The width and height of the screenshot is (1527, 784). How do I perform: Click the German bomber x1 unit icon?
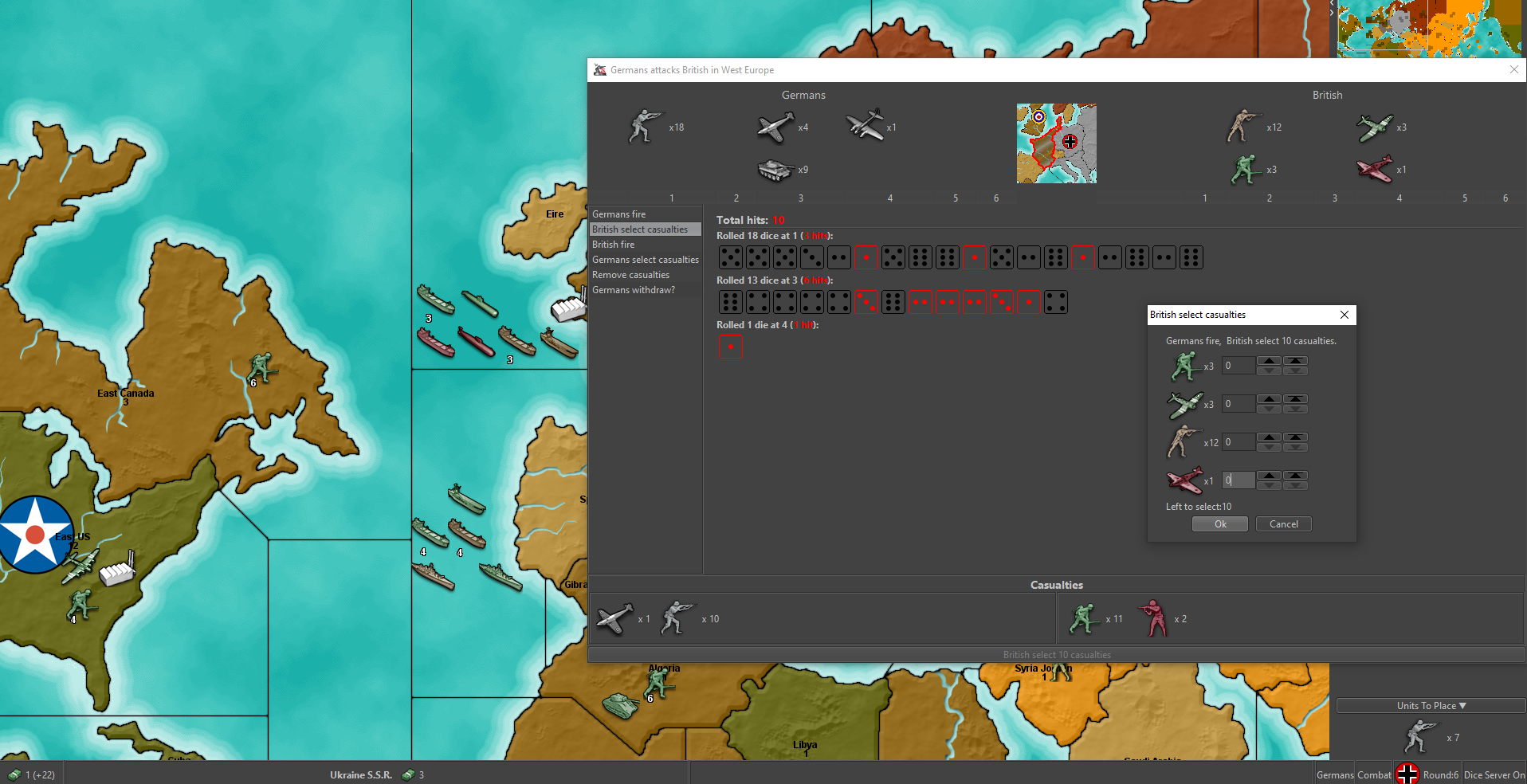click(x=865, y=125)
